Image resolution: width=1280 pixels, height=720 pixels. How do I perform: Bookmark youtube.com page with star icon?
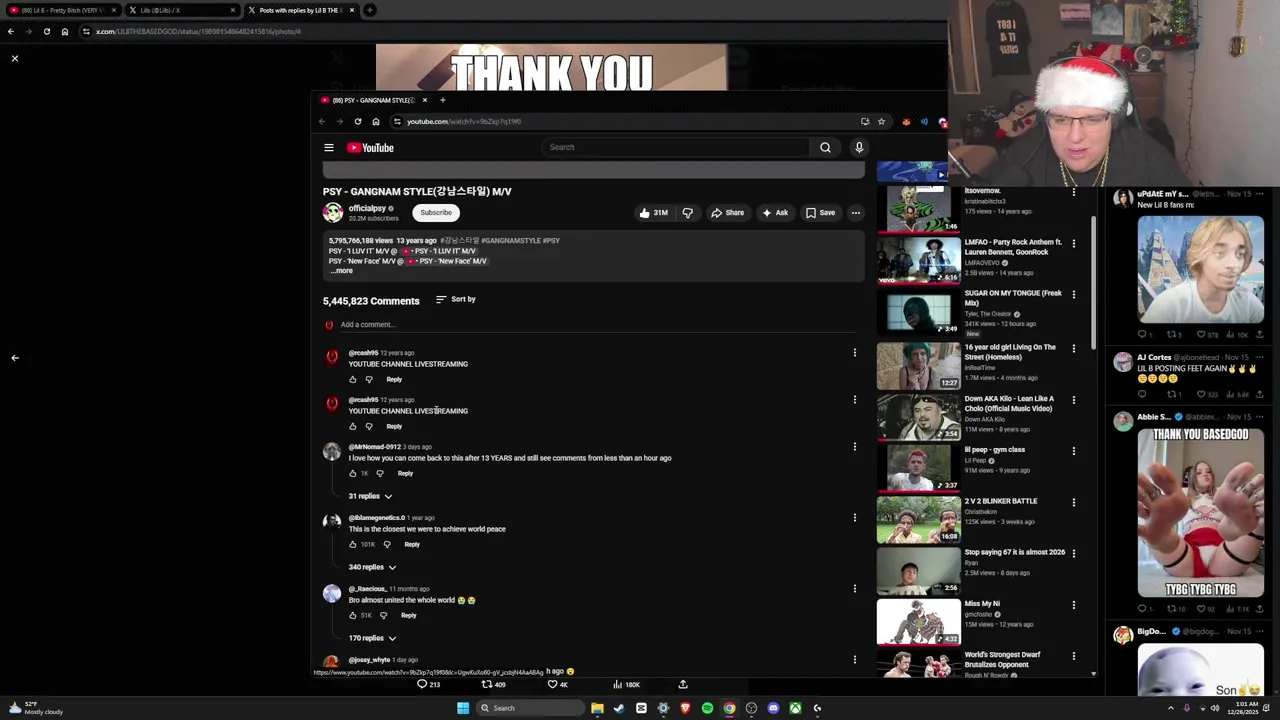click(x=881, y=122)
